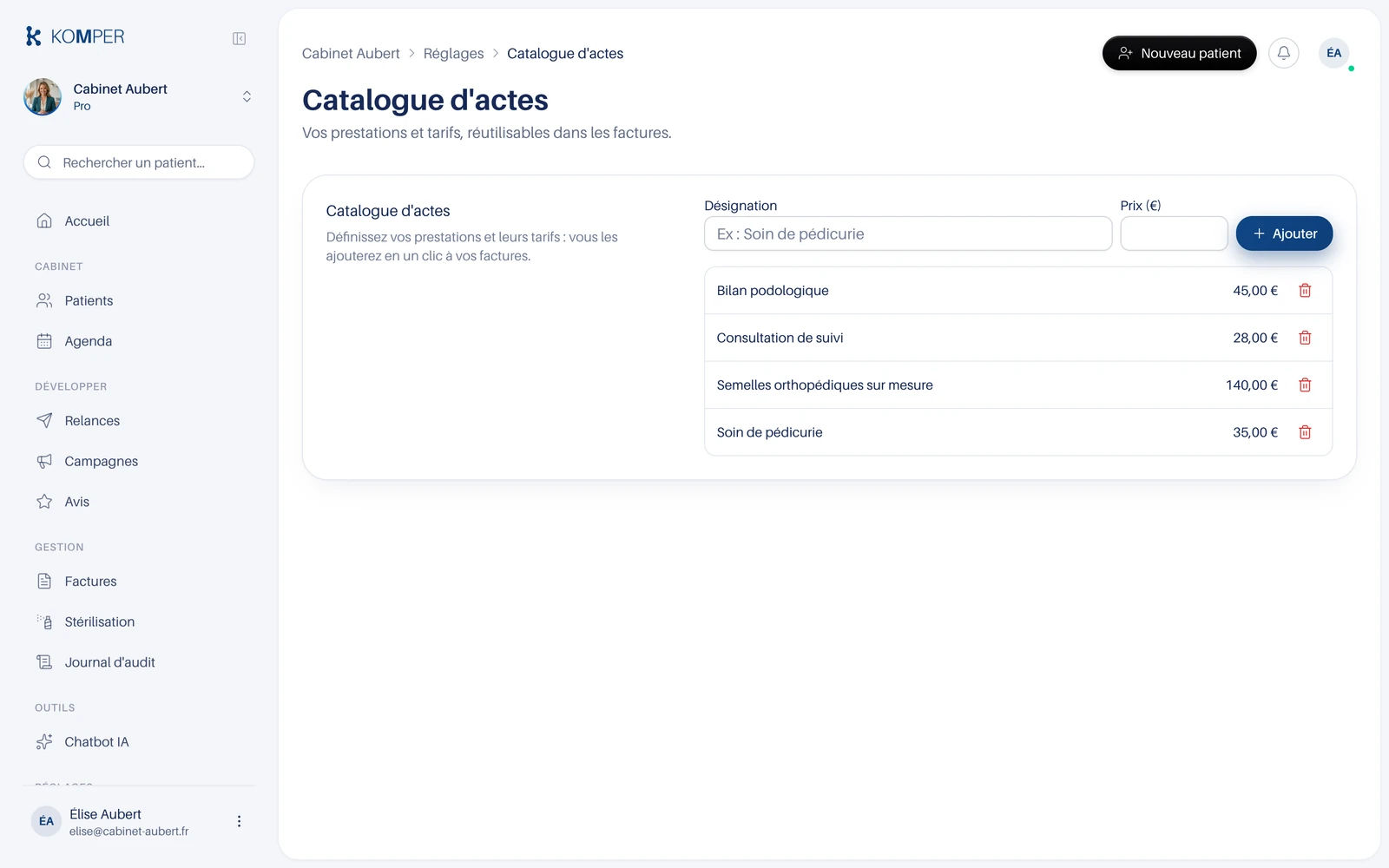Delete the Semelles orthopédiques sur mesure act
The height and width of the screenshot is (868, 1389).
coord(1305,385)
